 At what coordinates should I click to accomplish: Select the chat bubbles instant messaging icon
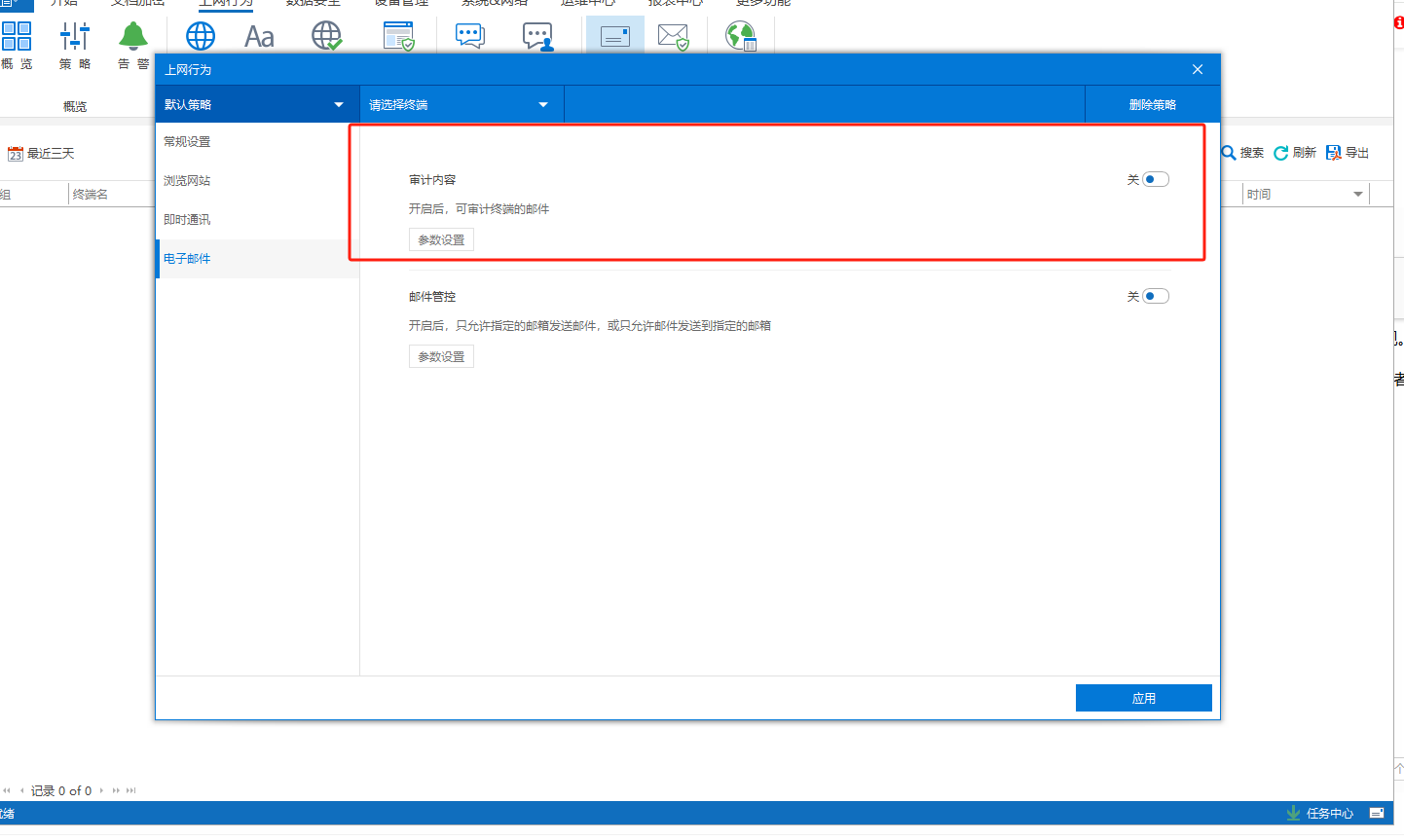pos(470,37)
